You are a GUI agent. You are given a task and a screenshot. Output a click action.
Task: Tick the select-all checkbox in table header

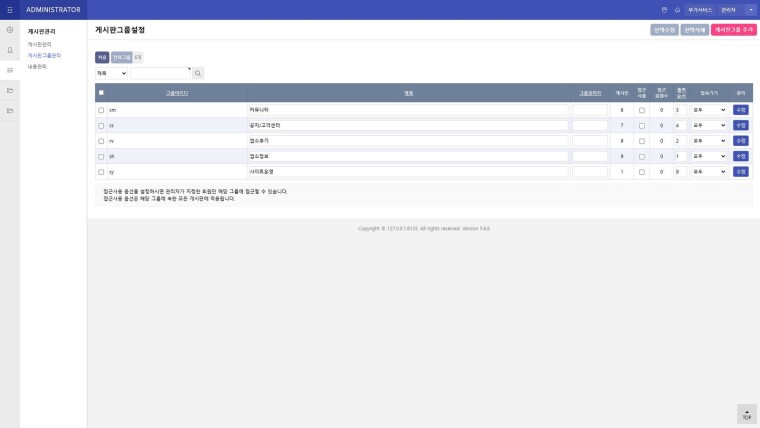pos(101,93)
